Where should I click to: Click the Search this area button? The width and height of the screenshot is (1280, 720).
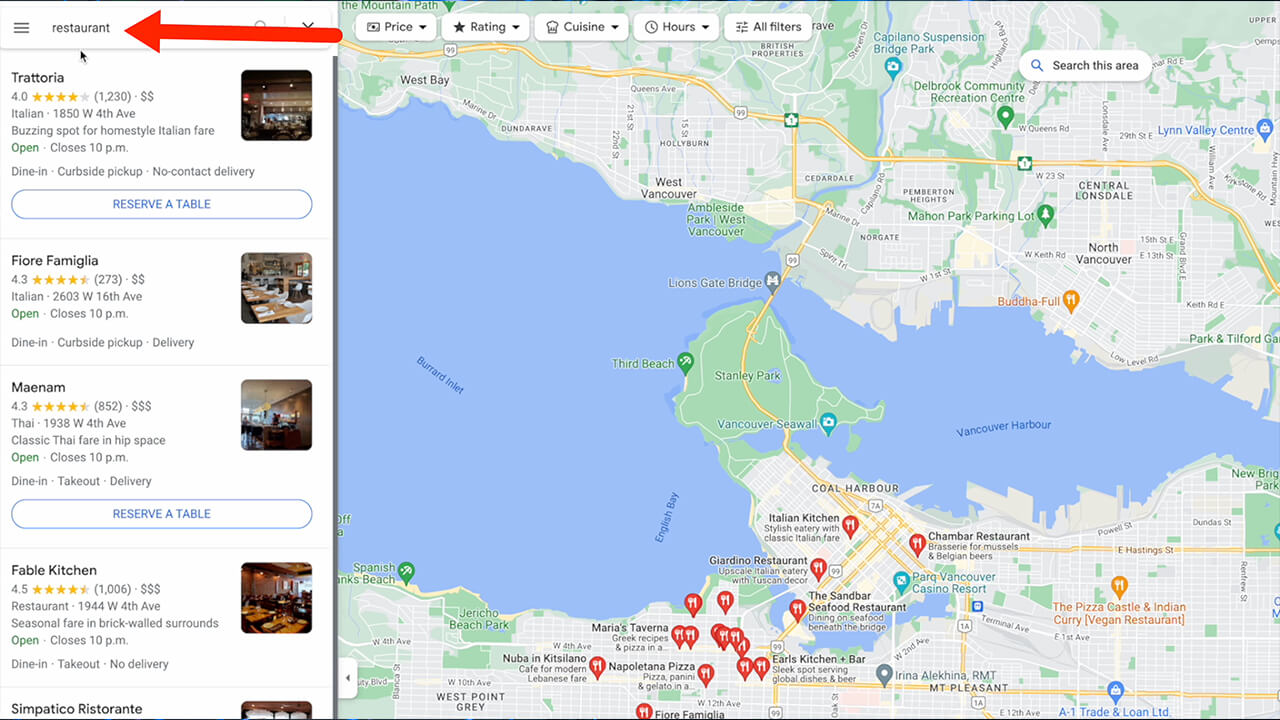click(1085, 65)
